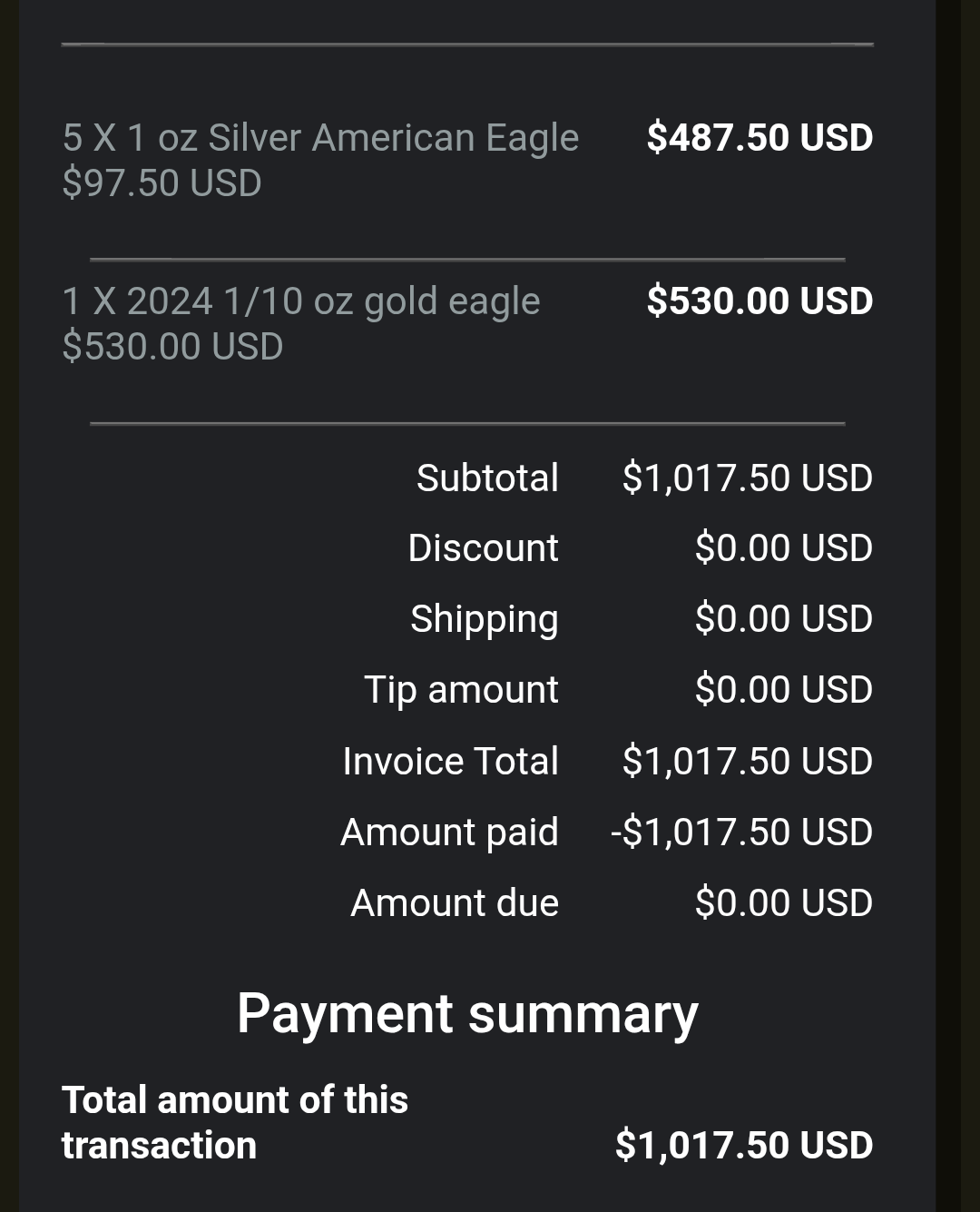Click the Subtotal label
The width and height of the screenshot is (980, 1212).
487,478
